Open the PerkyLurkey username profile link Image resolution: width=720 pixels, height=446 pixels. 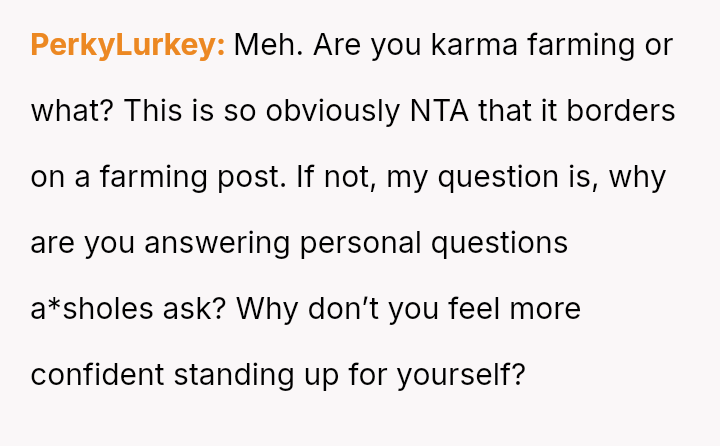(128, 45)
